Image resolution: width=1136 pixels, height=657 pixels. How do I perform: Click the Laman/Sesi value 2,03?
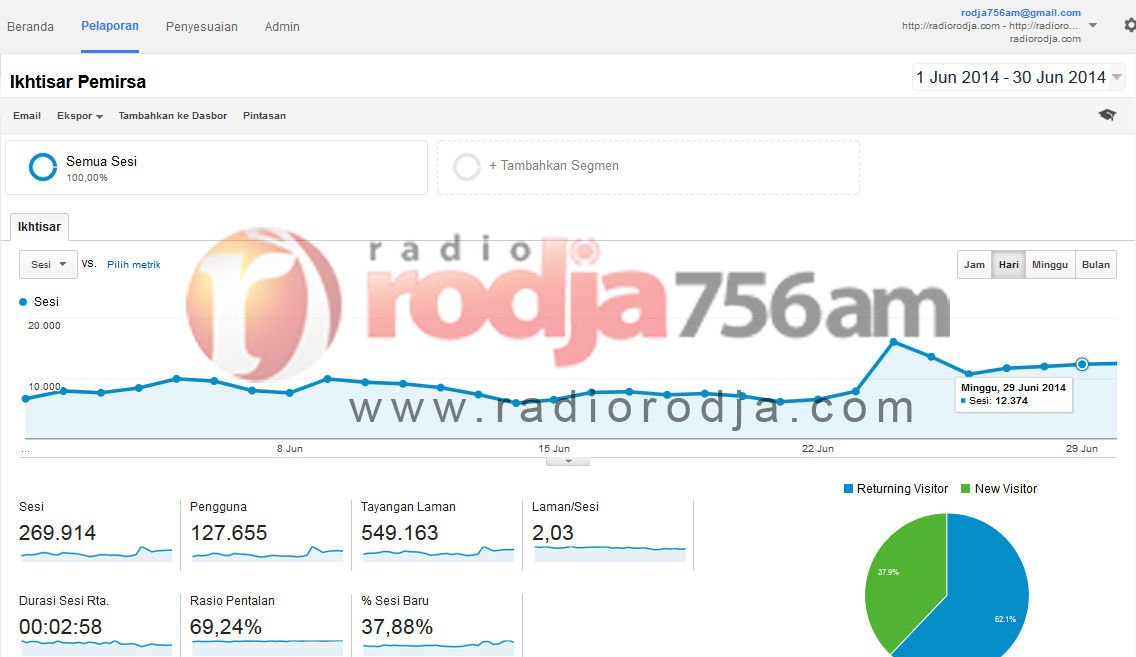click(553, 533)
